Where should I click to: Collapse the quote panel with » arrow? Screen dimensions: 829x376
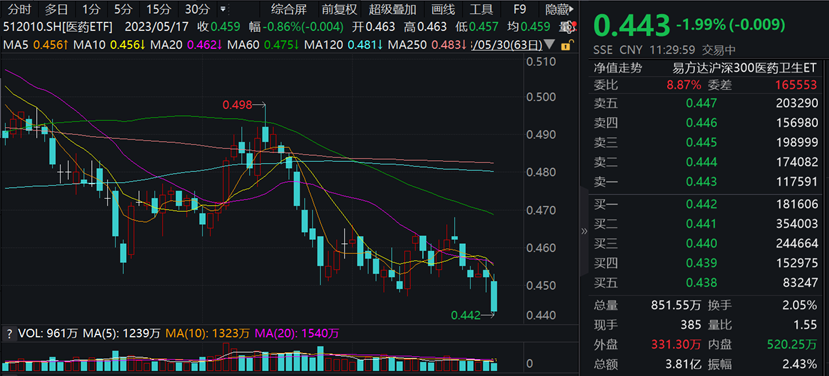point(584,231)
